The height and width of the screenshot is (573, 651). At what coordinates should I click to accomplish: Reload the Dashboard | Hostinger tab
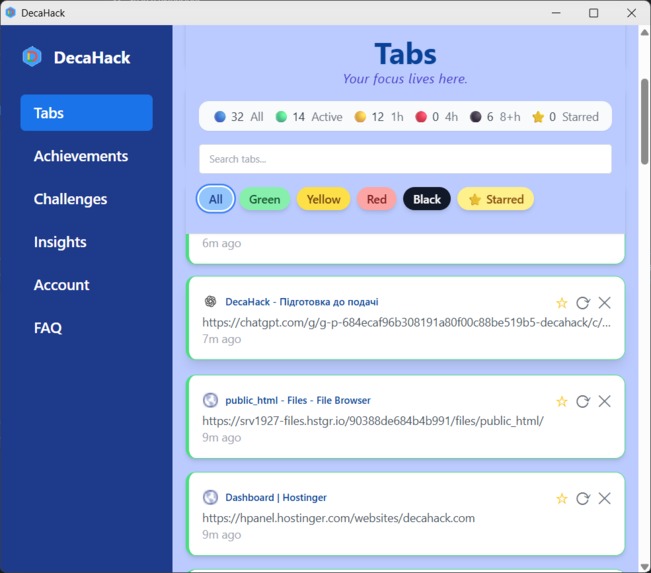[x=583, y=499]
